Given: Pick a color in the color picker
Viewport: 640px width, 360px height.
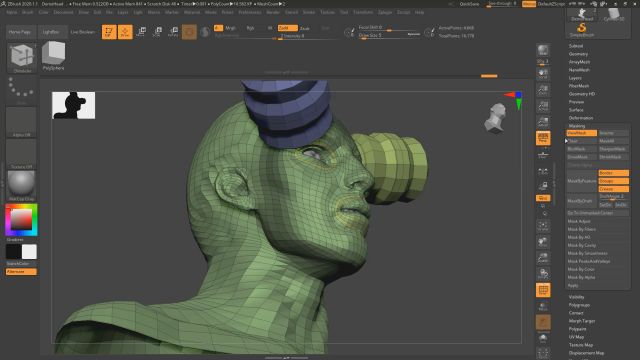Looking at the screenshot, I should pos(21,220).
